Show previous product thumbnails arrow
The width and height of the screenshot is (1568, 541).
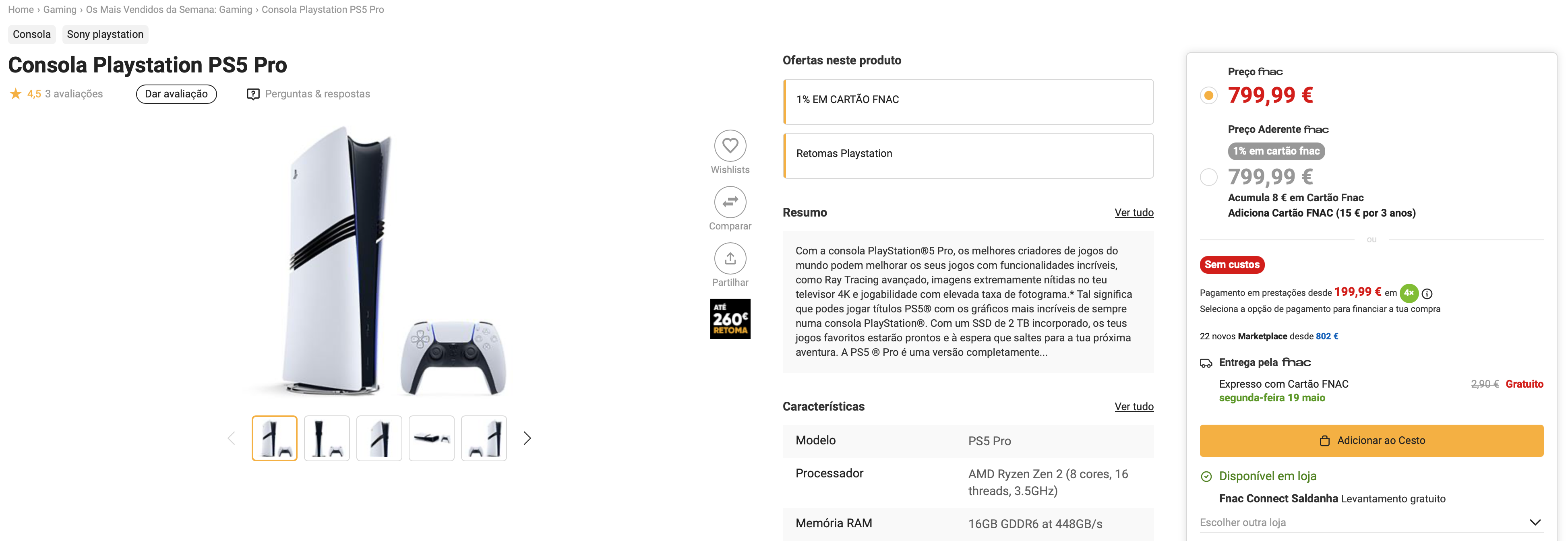231,438
